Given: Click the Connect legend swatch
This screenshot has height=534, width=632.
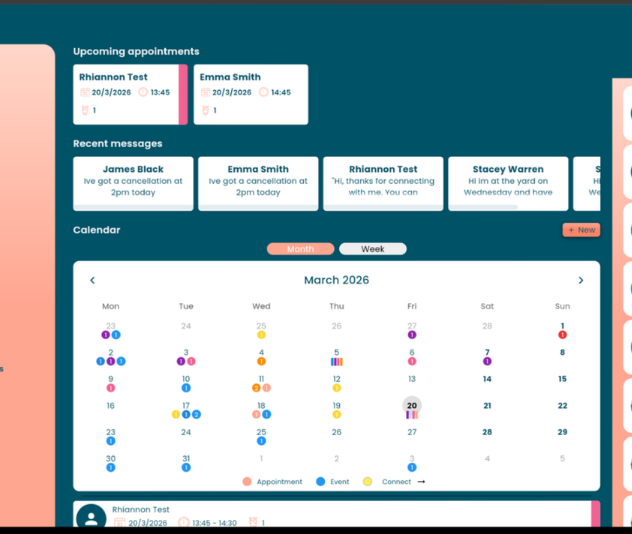Looking at the screenshot, I should coord(367,482).
